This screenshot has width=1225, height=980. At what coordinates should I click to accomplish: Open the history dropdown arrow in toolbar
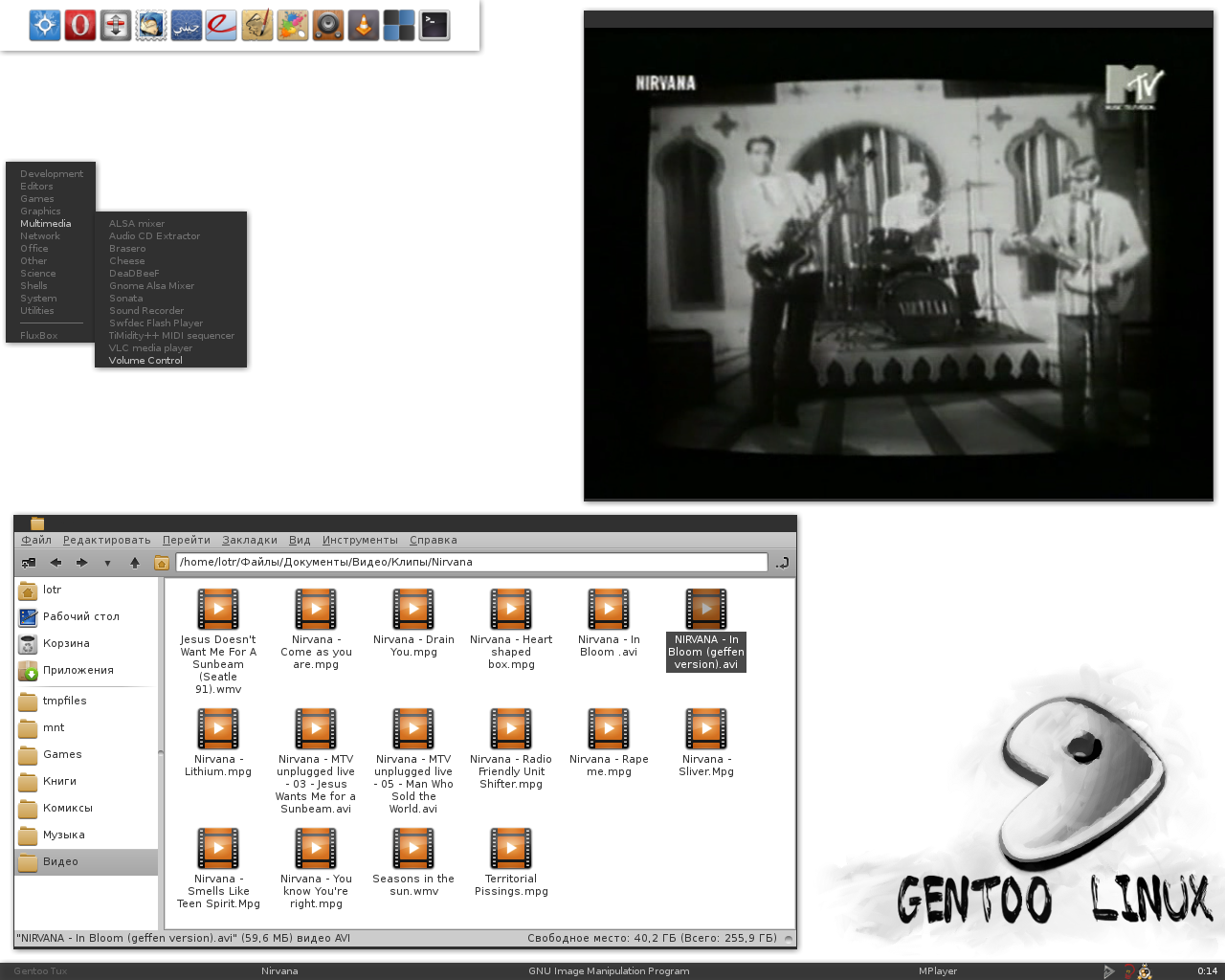(x=107, y=563)
